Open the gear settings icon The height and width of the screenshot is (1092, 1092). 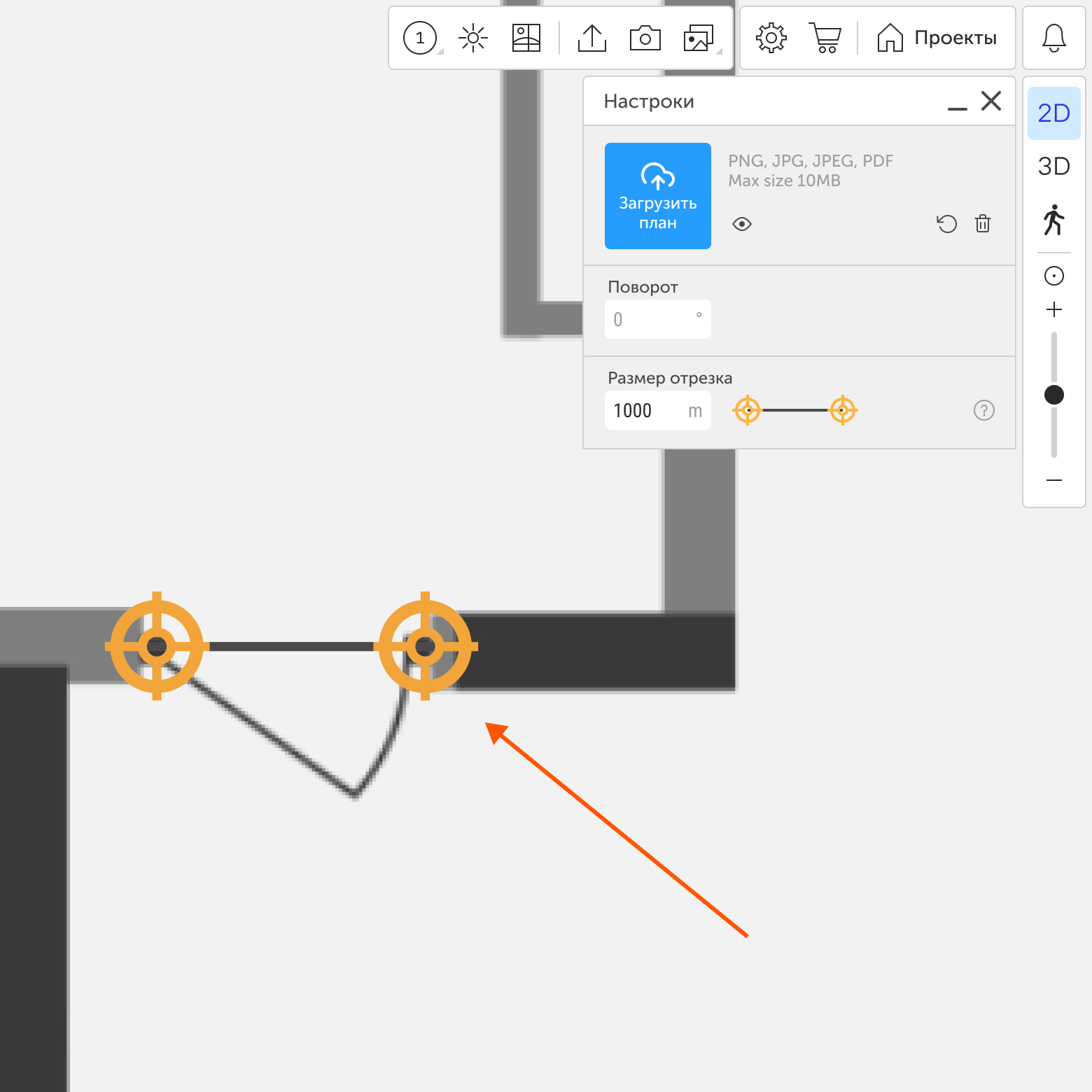pos(771,38)
